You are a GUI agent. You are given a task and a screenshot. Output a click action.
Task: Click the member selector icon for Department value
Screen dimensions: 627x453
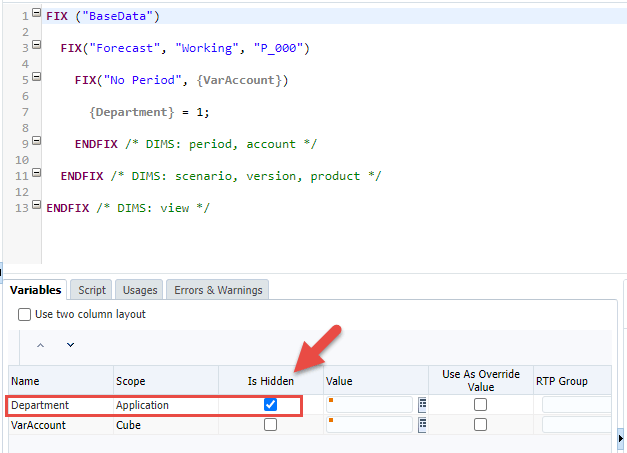pyautogui.click(x=421, y=405)
